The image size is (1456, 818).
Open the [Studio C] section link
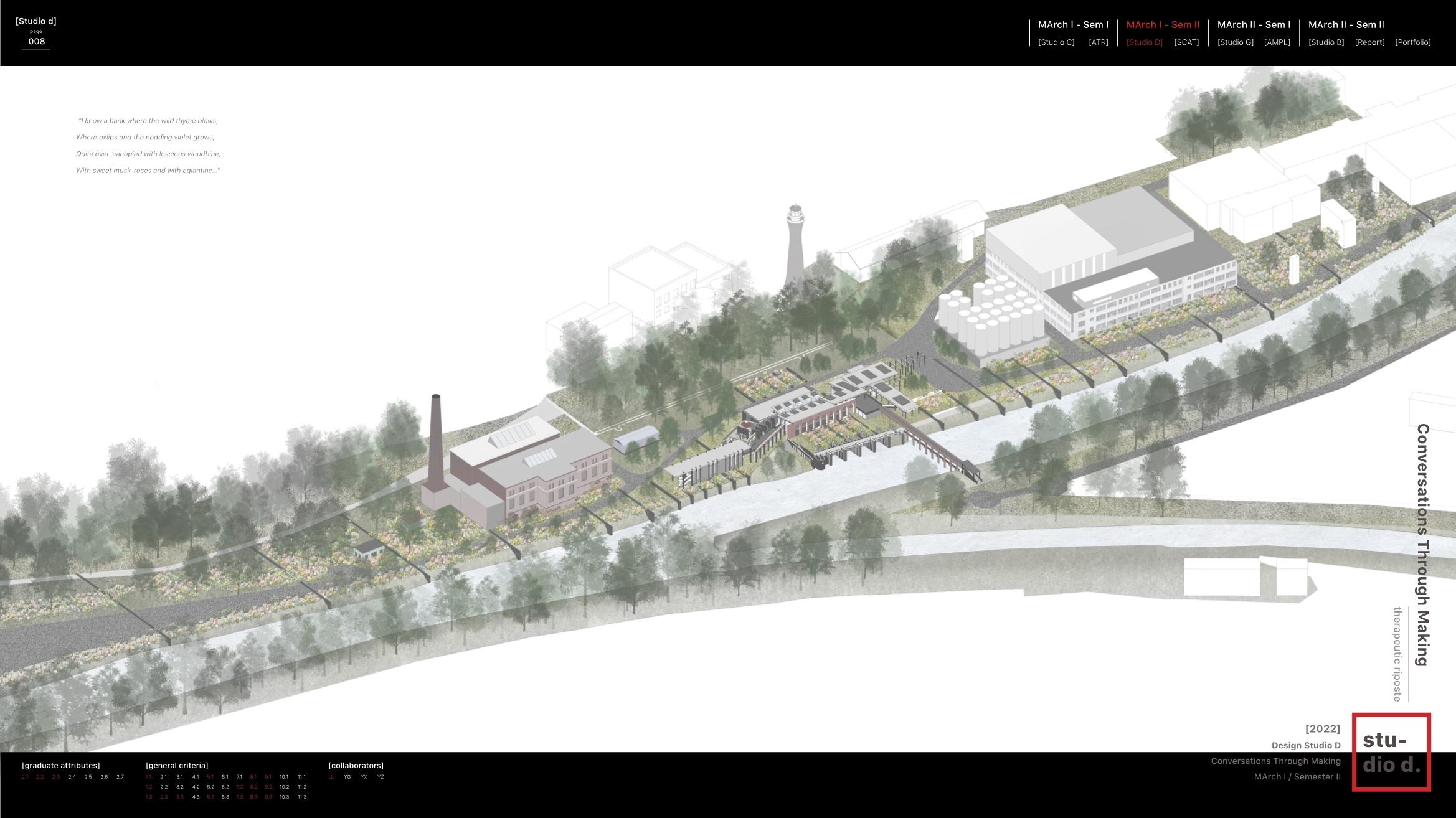click(1056, 42)
